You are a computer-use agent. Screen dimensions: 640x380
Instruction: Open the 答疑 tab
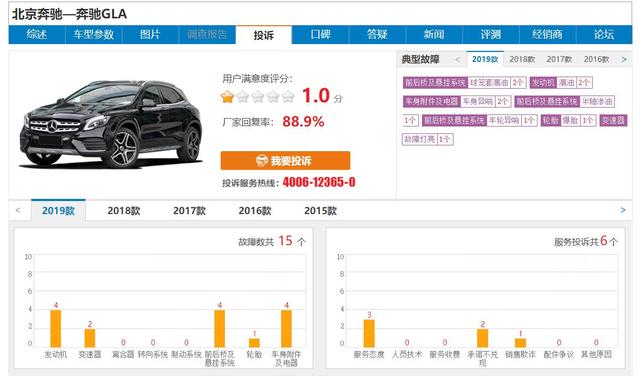(x=377, y=35)
